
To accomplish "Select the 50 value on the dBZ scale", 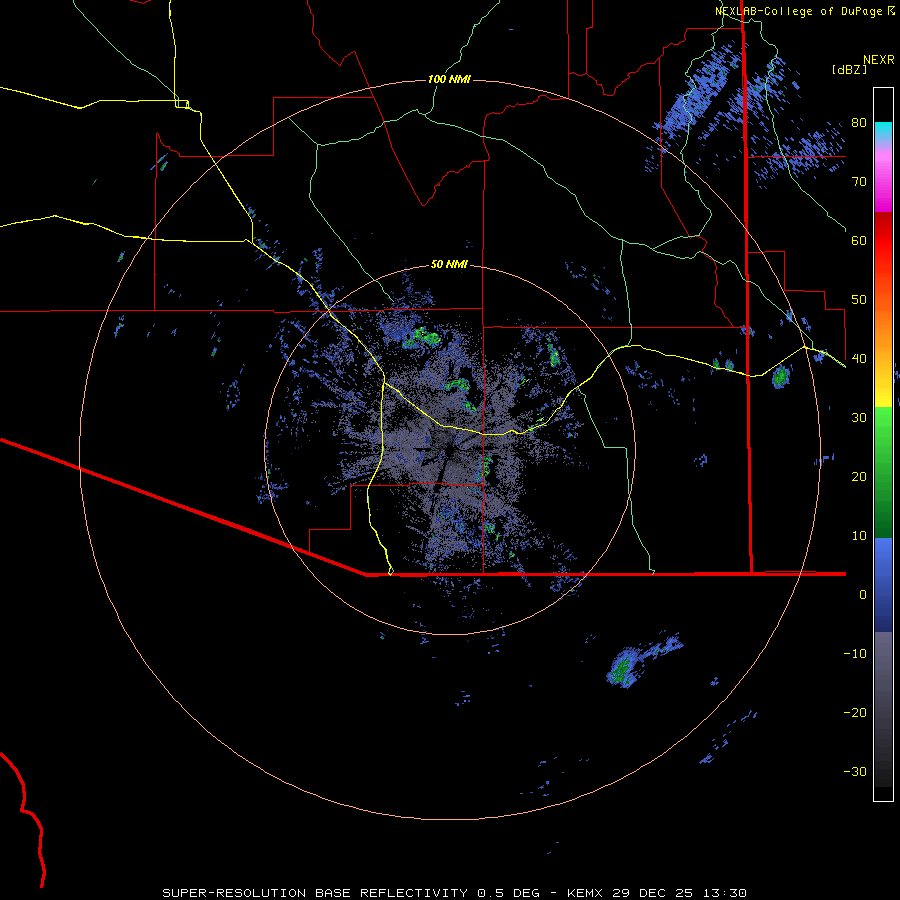I will [859, 300].
